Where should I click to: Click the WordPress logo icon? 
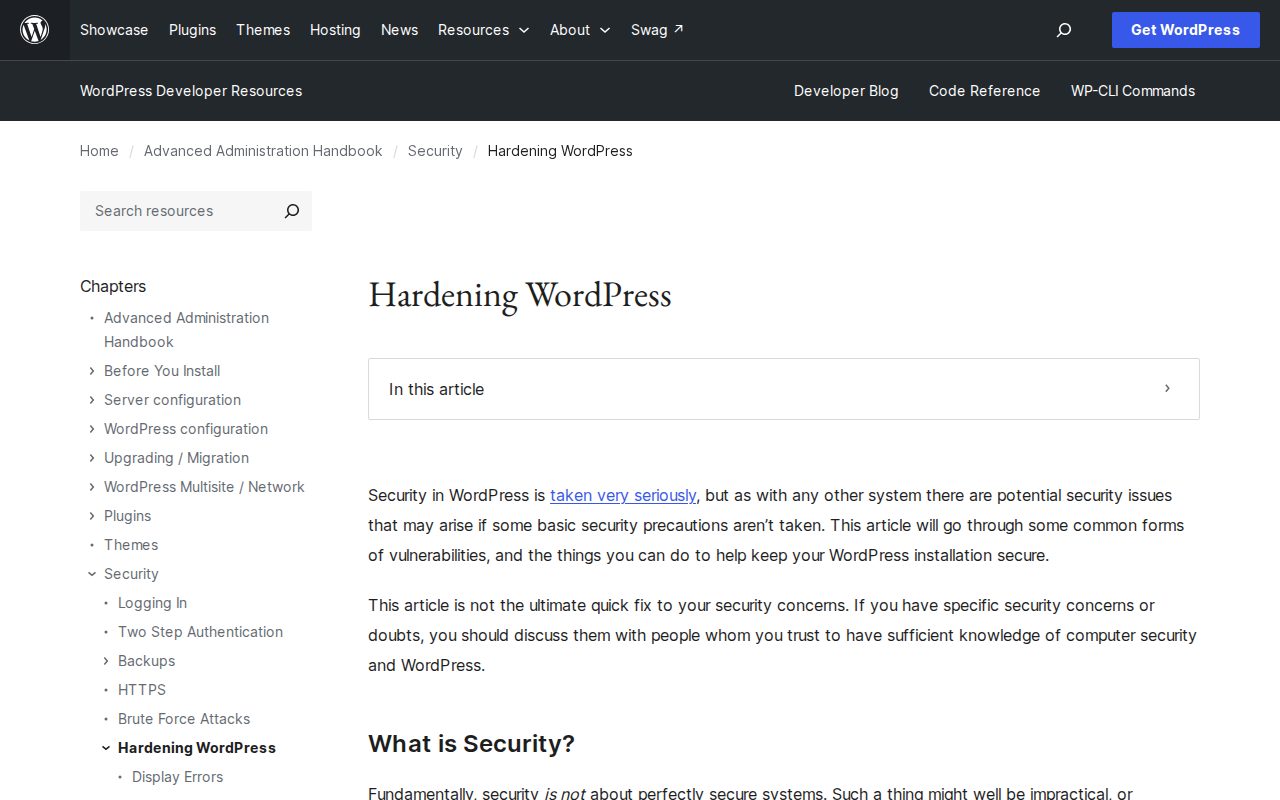[x=35, y=30]
